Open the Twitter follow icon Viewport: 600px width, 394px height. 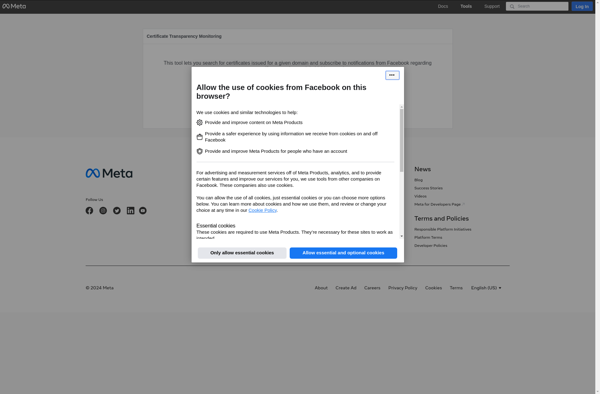point(117,211)
